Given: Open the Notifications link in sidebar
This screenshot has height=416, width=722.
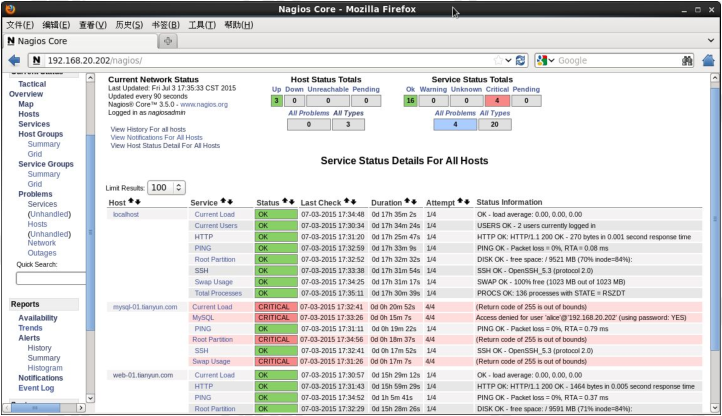Looking at the screenshot, I should pyautogui.click(x=41, y=378).
